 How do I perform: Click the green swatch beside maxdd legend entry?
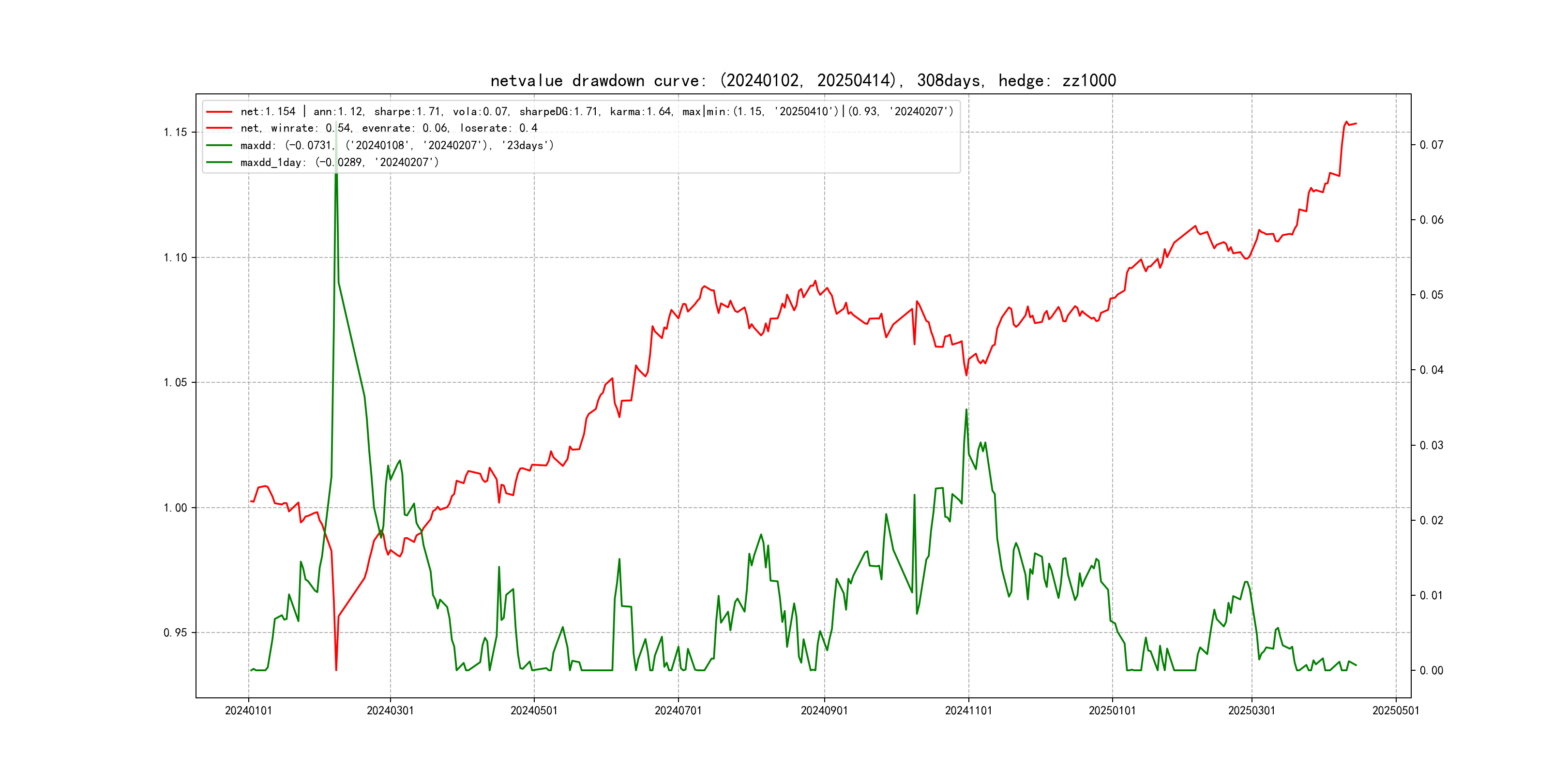tap(219, 146)
